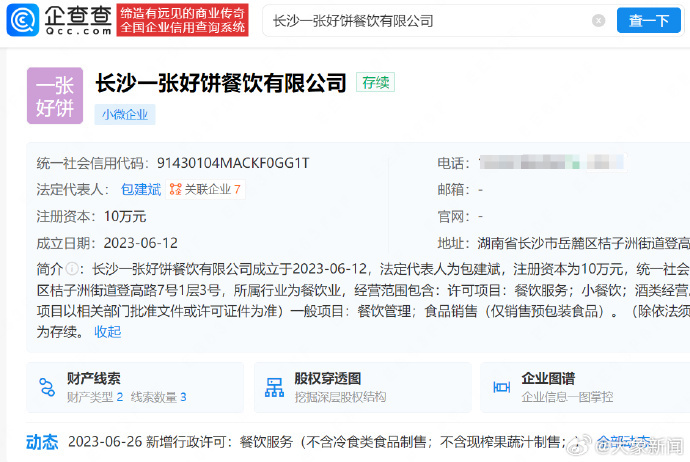Click the 股权穿透图 hierarchy icon
The height and width of the screenshot is (462, 690).
pyautogui.click(x=274, y=387)
